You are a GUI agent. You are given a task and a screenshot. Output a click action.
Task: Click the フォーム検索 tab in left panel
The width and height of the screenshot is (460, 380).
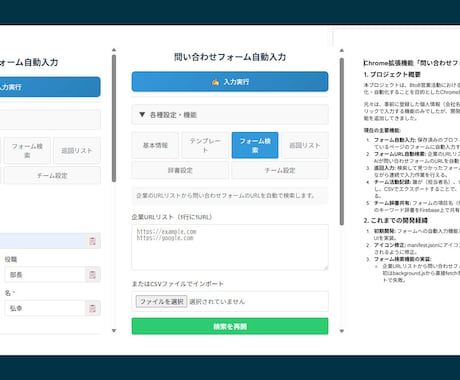tap(27, 150)
